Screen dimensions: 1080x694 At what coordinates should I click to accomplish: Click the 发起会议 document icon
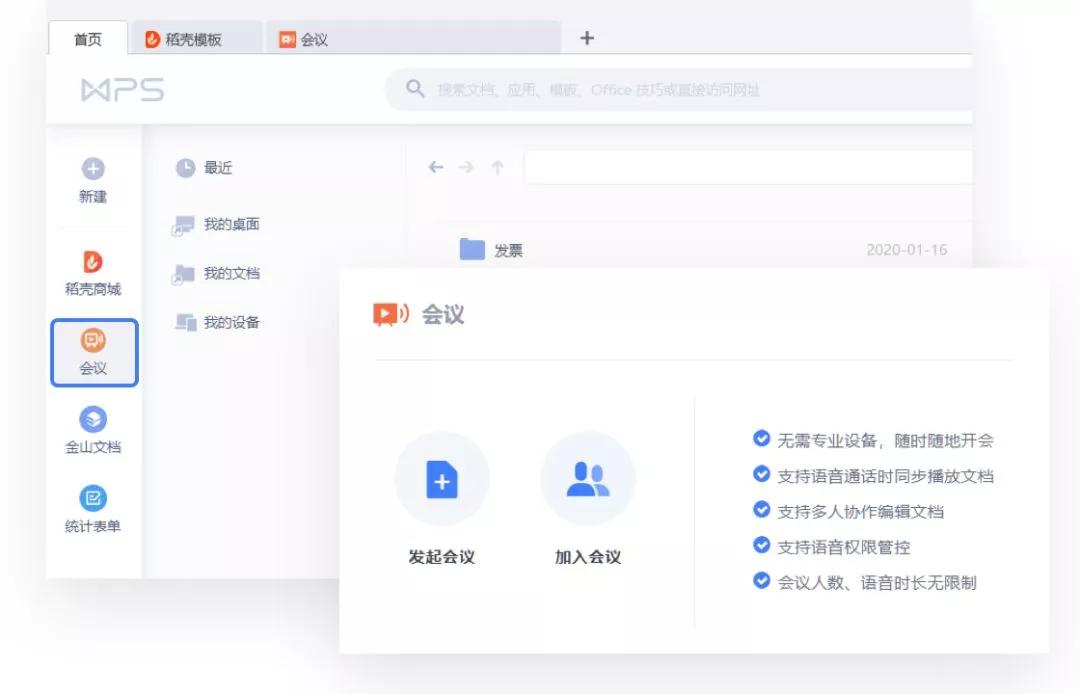pyautogui.click(x=441, y=479)
